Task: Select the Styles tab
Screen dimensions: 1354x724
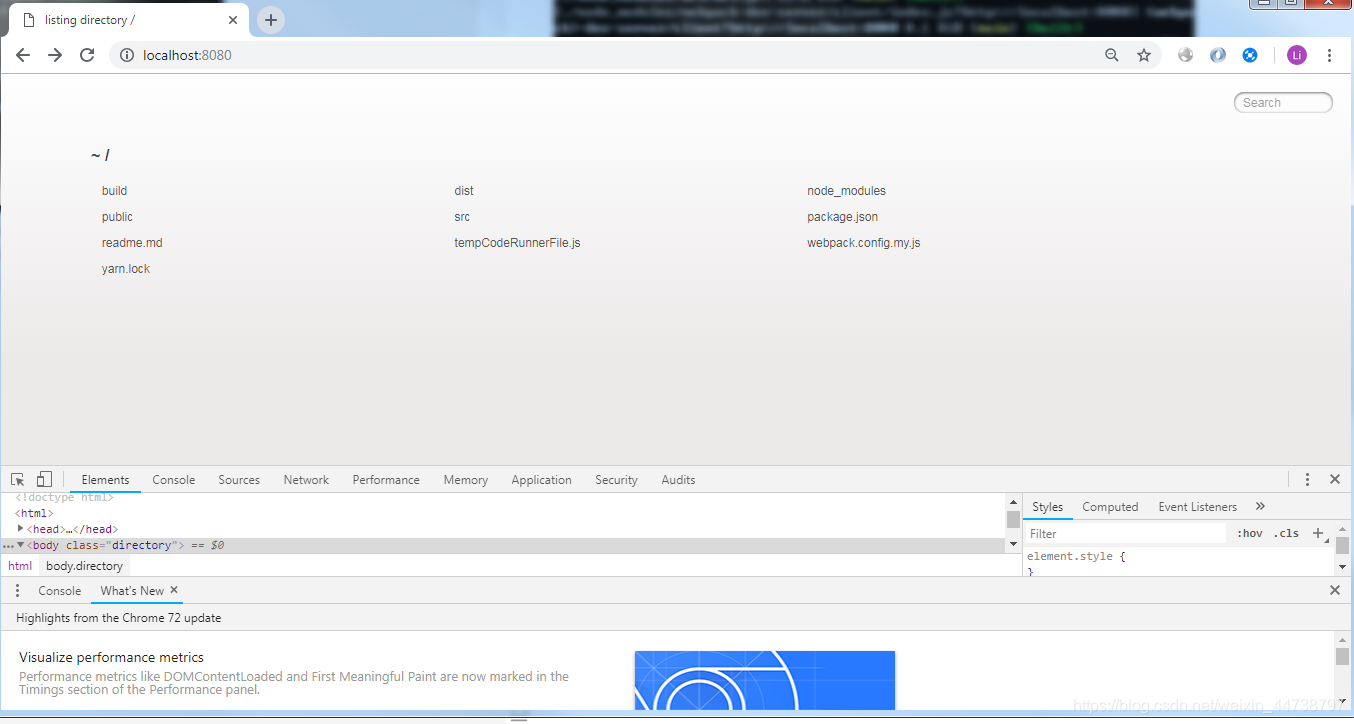Action: point(1048,507)
